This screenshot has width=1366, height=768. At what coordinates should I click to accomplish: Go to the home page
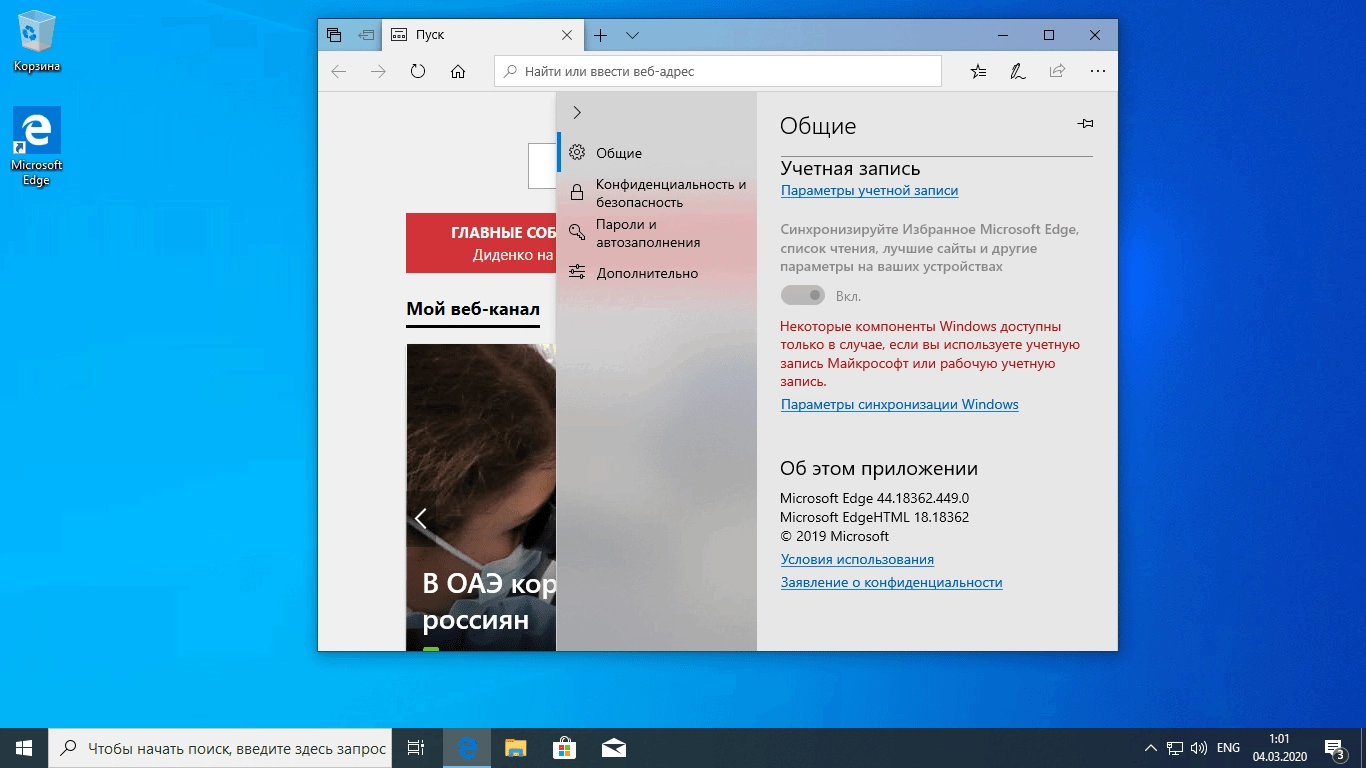pyautogui.click(x=458, y=71)
